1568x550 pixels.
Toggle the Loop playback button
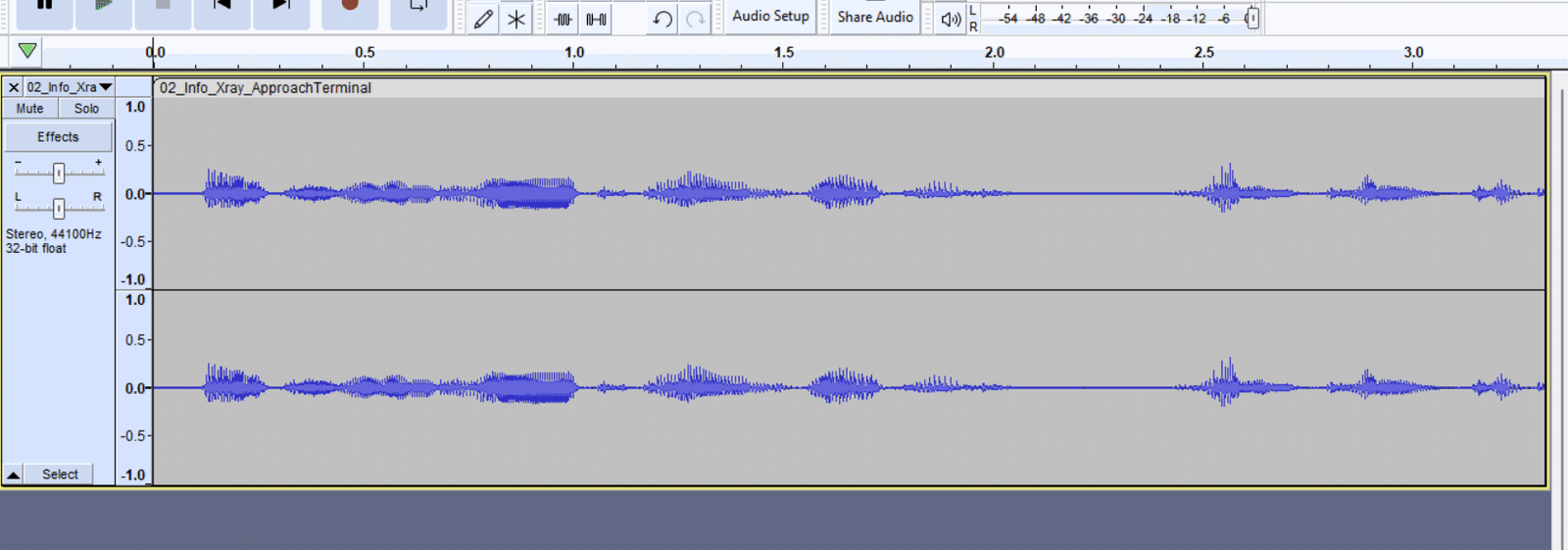click(418, 8)
